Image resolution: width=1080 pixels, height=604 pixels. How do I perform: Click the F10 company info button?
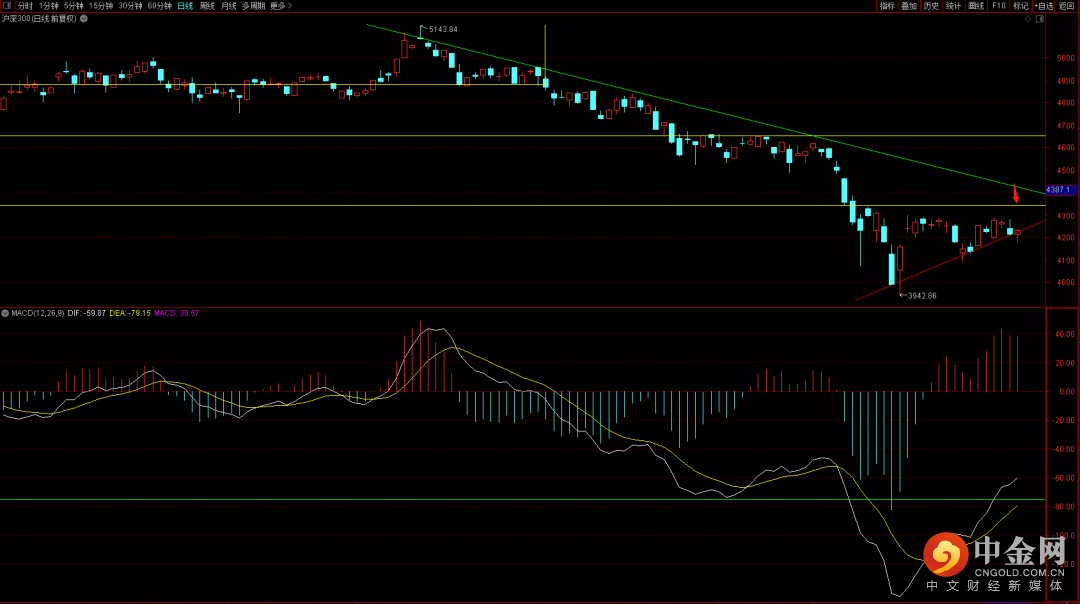tap(998, 6)
